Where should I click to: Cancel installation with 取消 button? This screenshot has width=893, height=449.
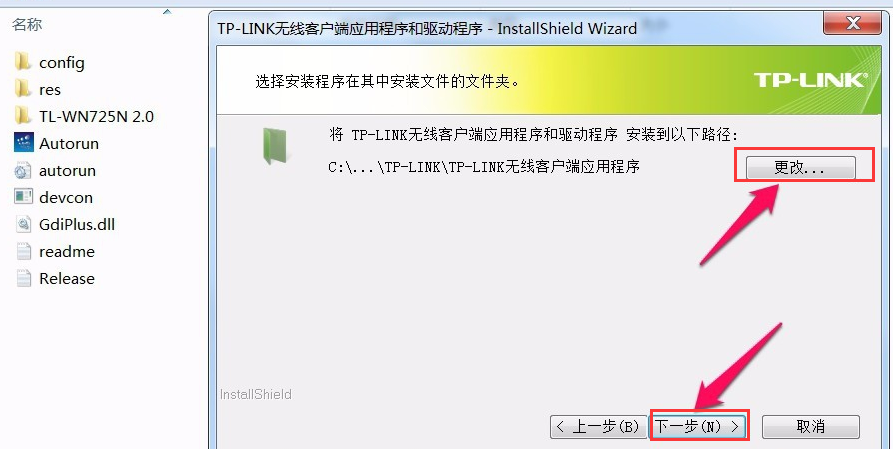point(810,426)
